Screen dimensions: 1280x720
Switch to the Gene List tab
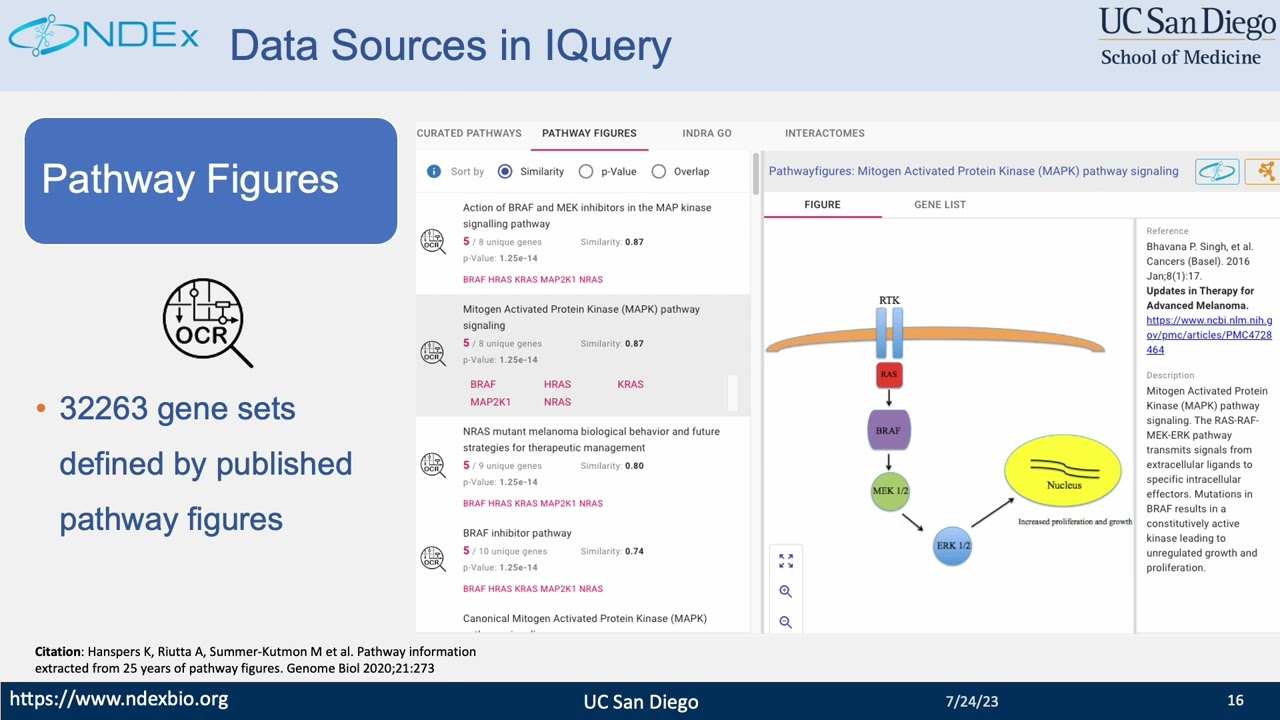940,204
